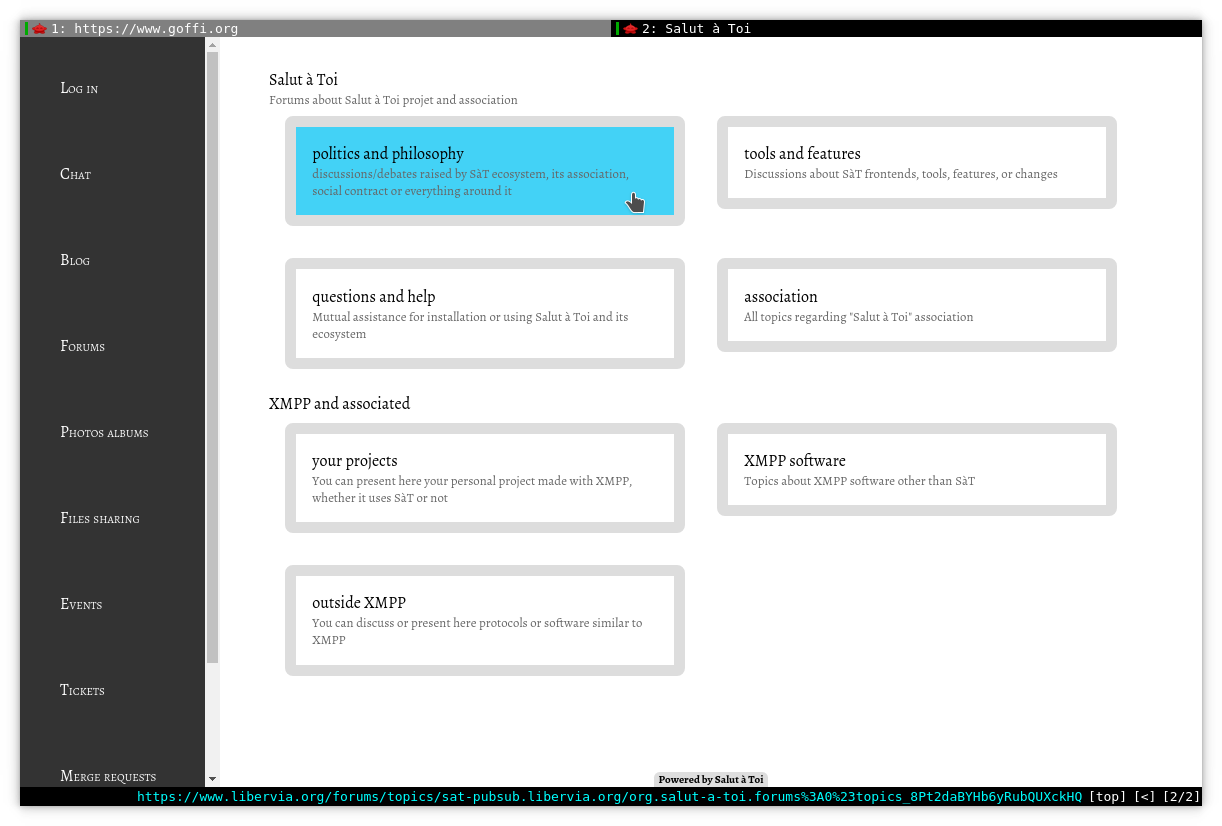Go to Events in sidebar

tap(81, 604)
